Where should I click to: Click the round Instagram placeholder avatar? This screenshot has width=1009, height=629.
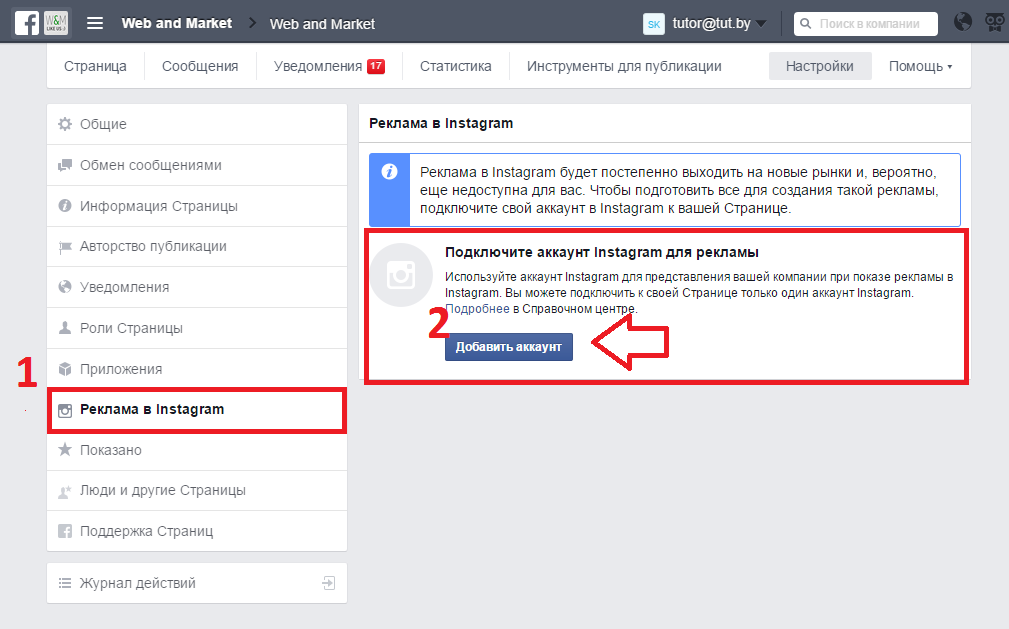pos(401,276)
